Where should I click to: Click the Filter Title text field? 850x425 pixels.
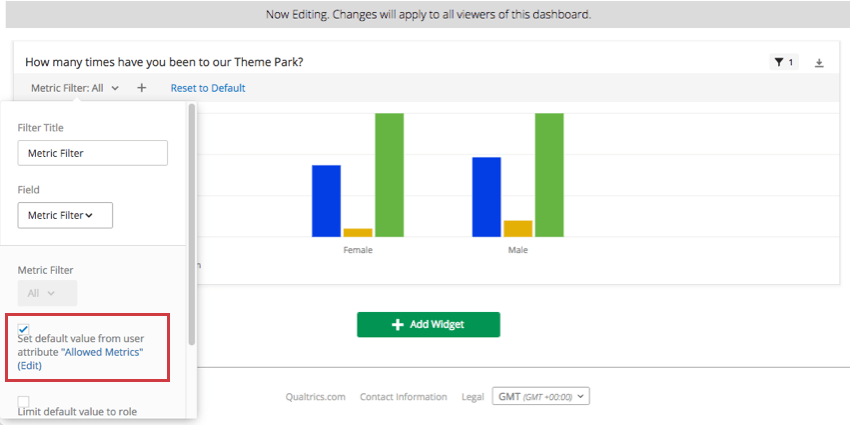click(x=92, y=153)
